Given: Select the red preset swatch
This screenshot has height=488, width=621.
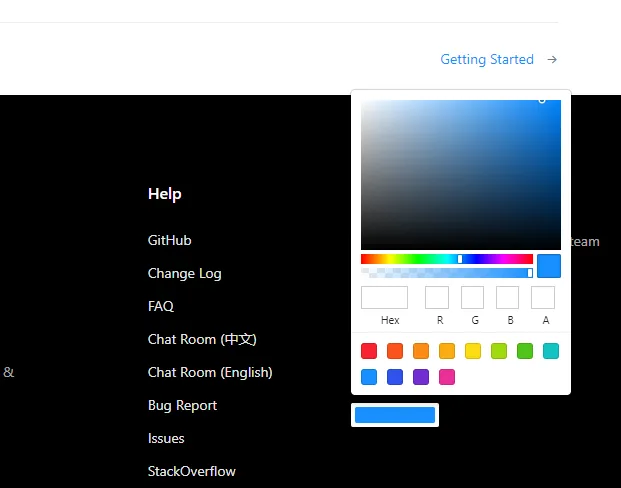Looking at the screenshot, I should (x=369, y=351).
